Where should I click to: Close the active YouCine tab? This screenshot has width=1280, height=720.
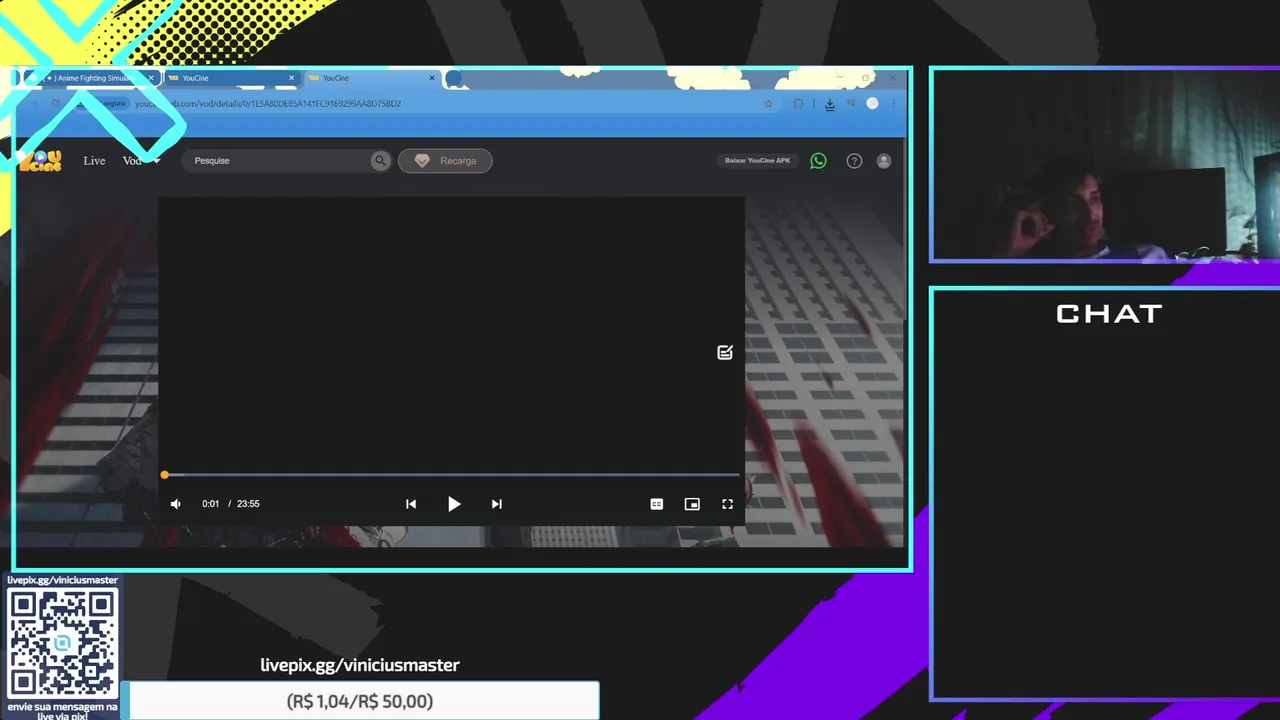pyautogui.click(x=432, y=78)
